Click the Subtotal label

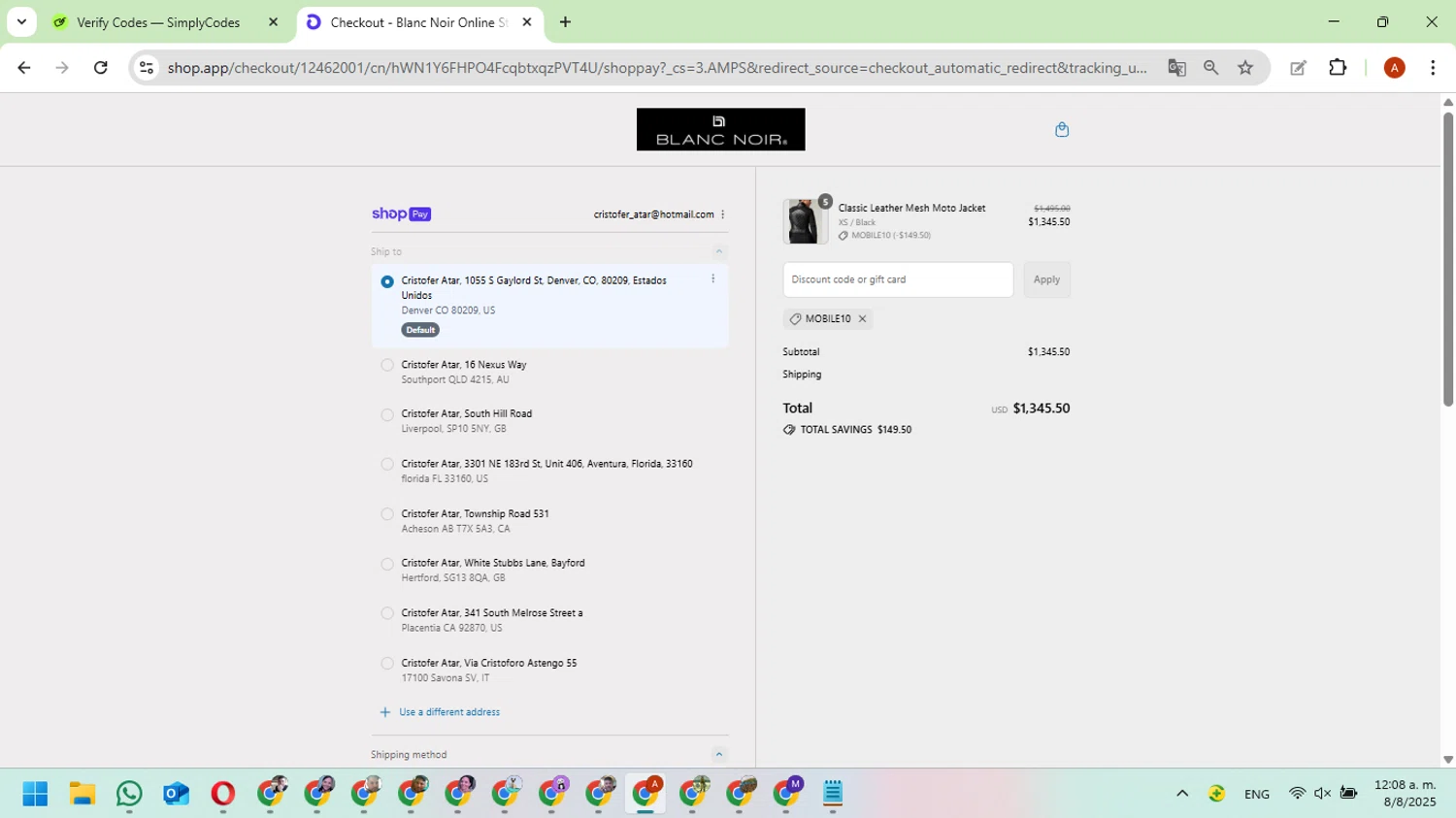point(801,352)
